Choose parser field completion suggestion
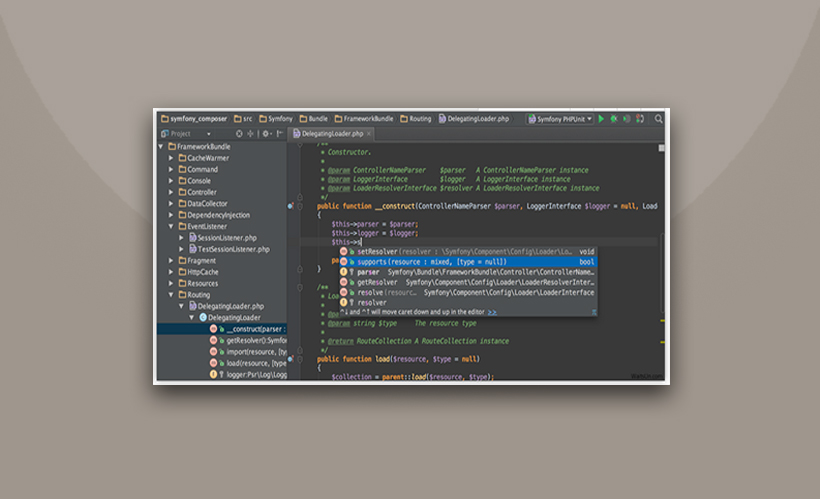Viewport: 820px width, 499px height. coord(468,272)
